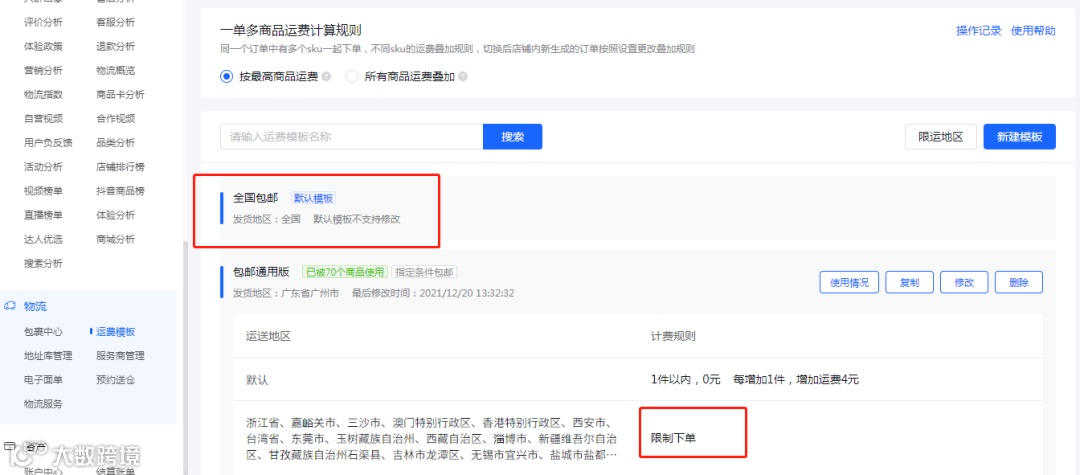The height and width of the screenshot is (475, 1080).
Task: Select 所有商品运费叠加 radio option
Action: (x=352, y=77)
